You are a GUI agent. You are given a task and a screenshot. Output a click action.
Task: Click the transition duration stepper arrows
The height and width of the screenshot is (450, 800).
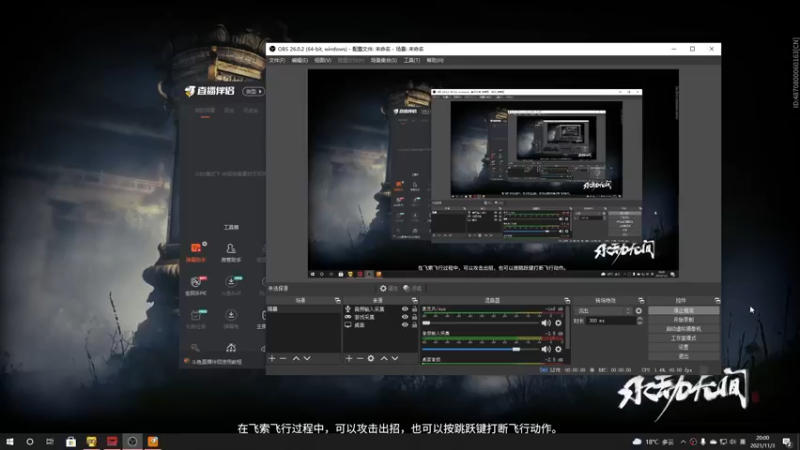[640, 321]
